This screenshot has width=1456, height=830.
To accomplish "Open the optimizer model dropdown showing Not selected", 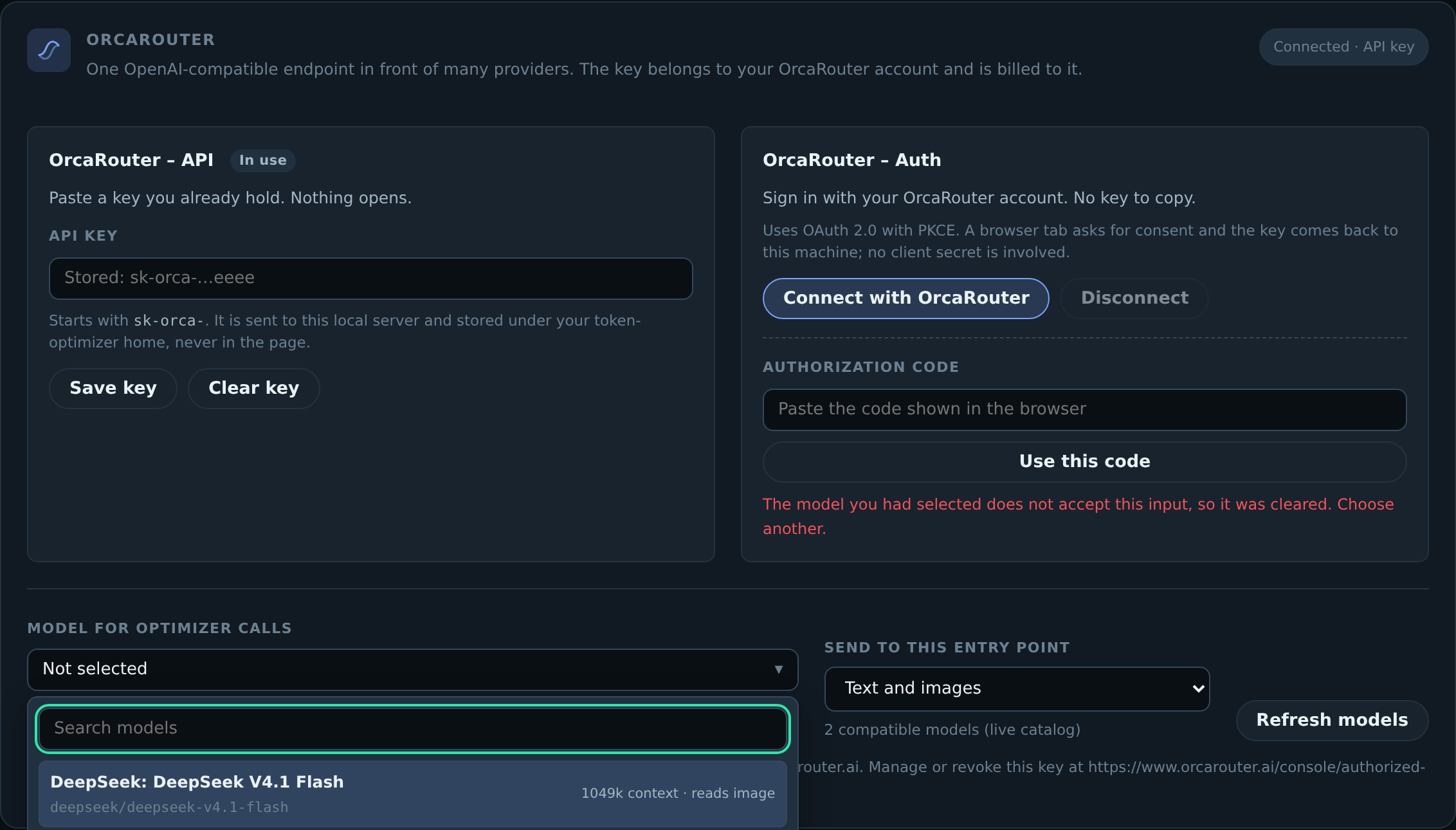I will (x=413, y=669).
